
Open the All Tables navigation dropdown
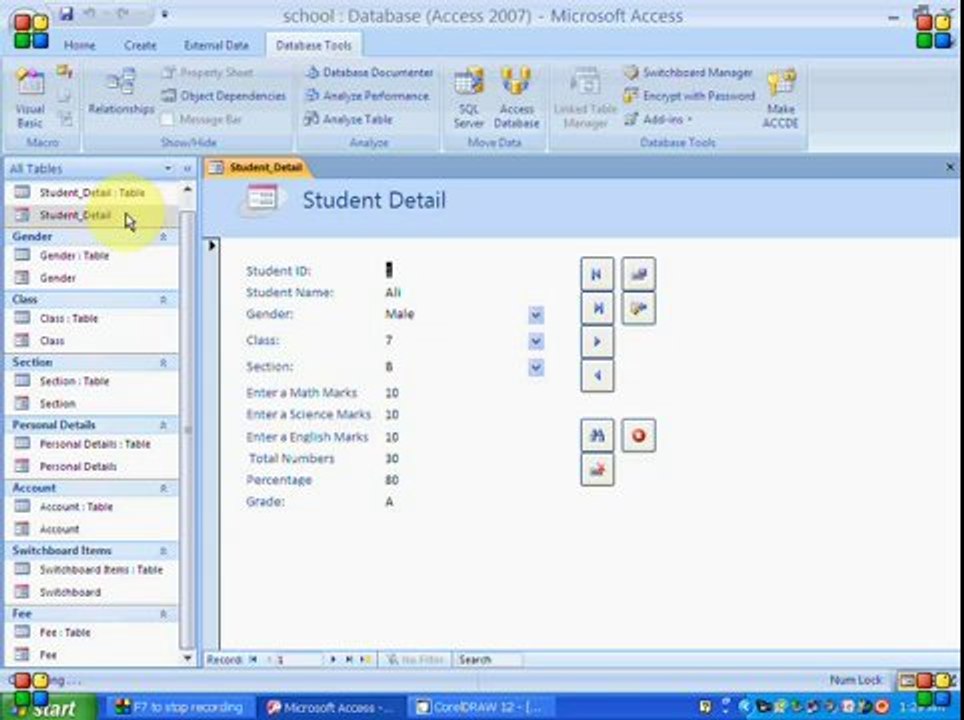[x=168, y=168]
